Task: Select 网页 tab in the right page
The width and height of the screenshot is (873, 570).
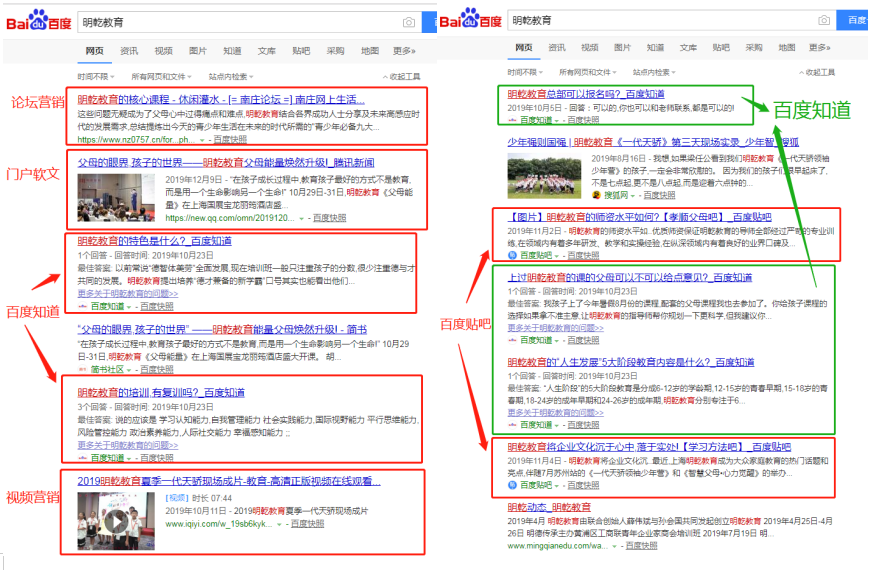Action: (x=524, y=47)
